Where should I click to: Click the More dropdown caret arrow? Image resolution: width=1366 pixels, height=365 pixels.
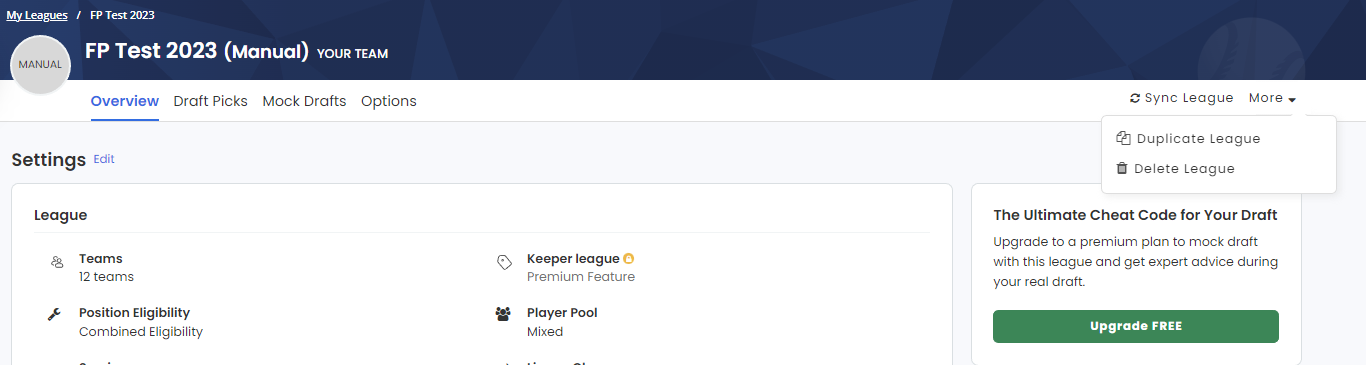(x=1292, y=100)
